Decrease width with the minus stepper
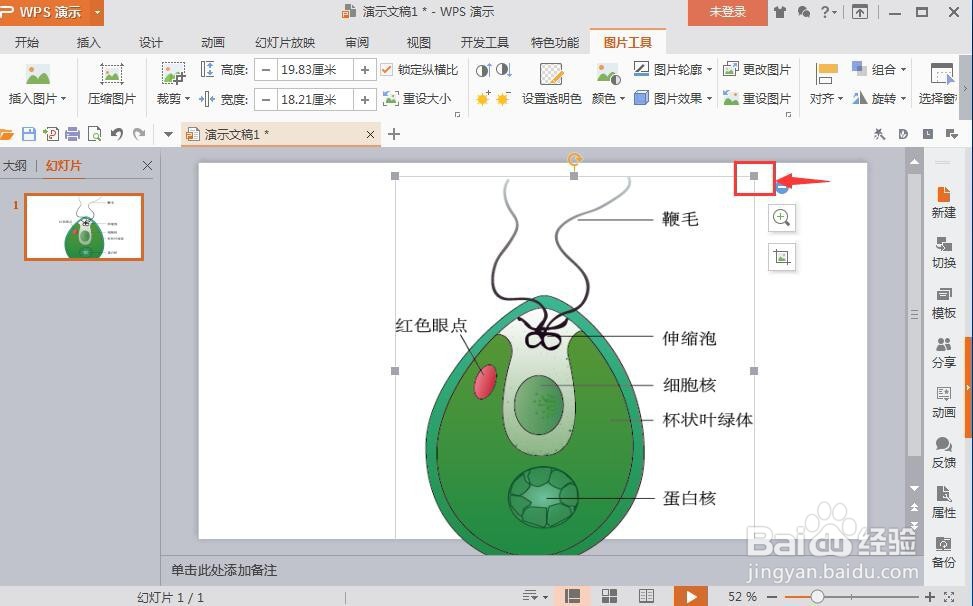This screenshot has width=973, height=606. pyautogui.click(x=266, y=99)
